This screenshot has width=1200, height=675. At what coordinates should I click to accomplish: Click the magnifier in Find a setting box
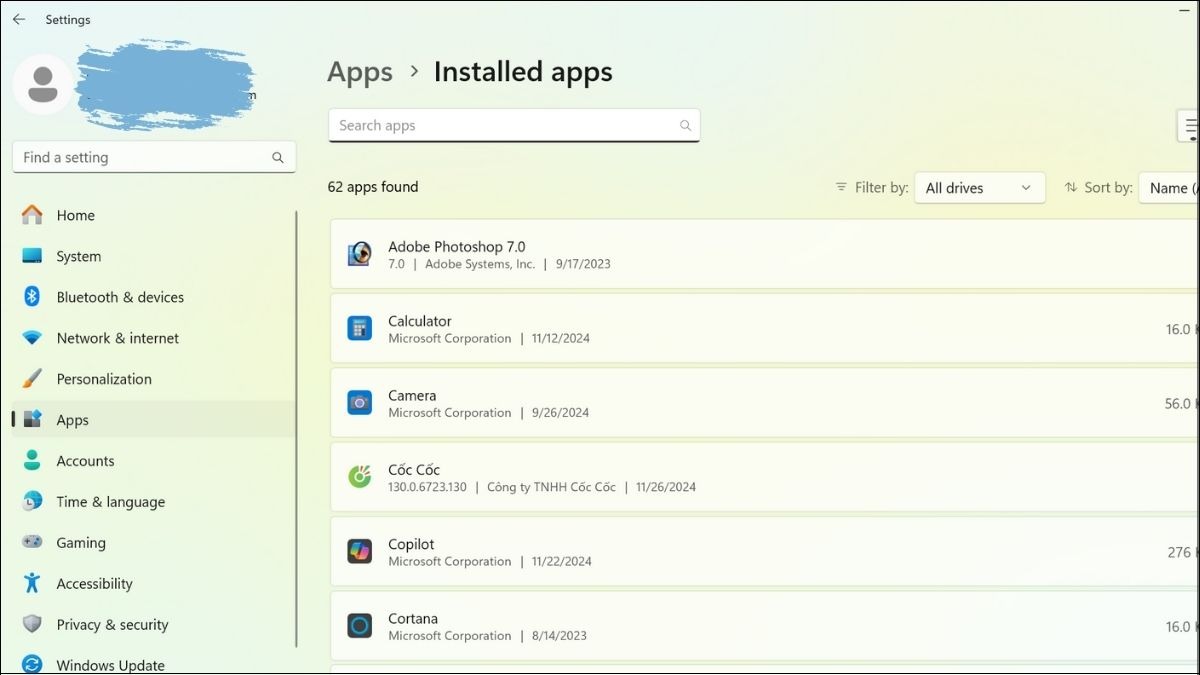pyautogui.click(x=278, y=158)
